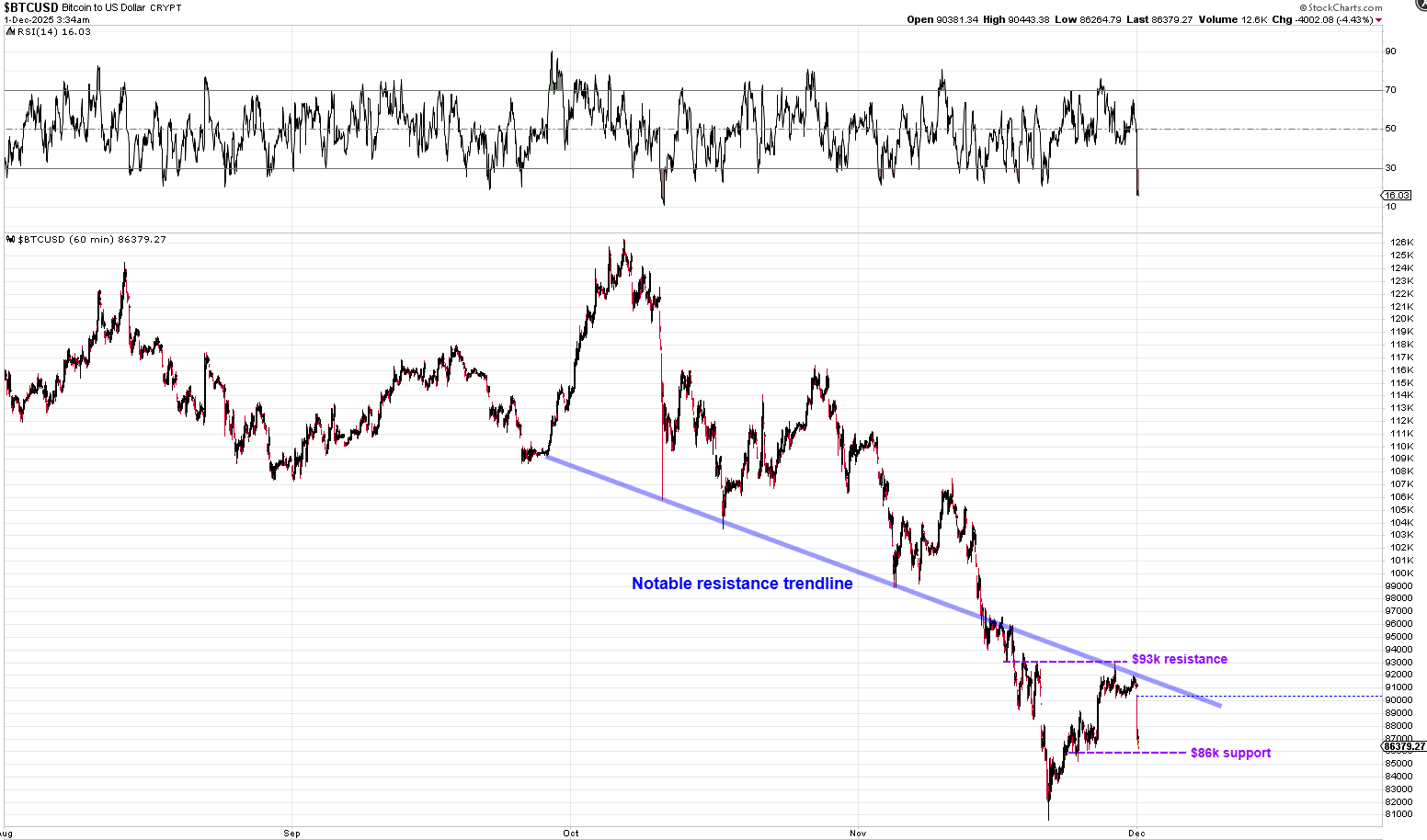This screenshot has width=1427, height=840.
Task: Click the red down arrow beside Chg
Action: point(1378,20)
